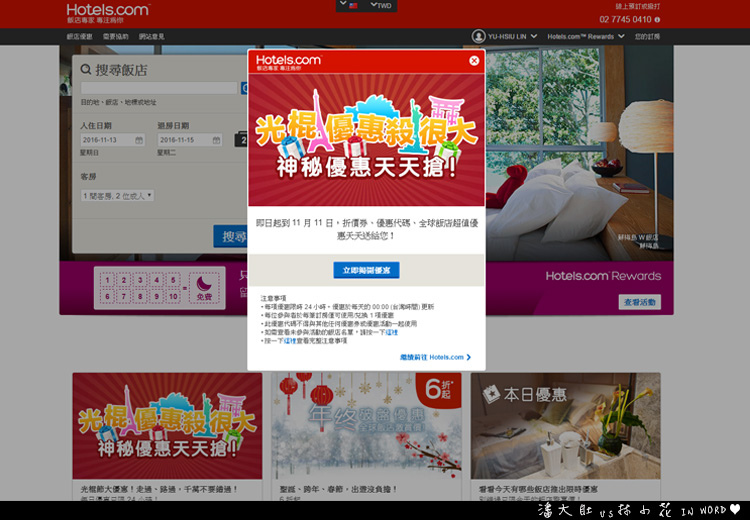Open the 需要協助 menu item

pos(116,36)
